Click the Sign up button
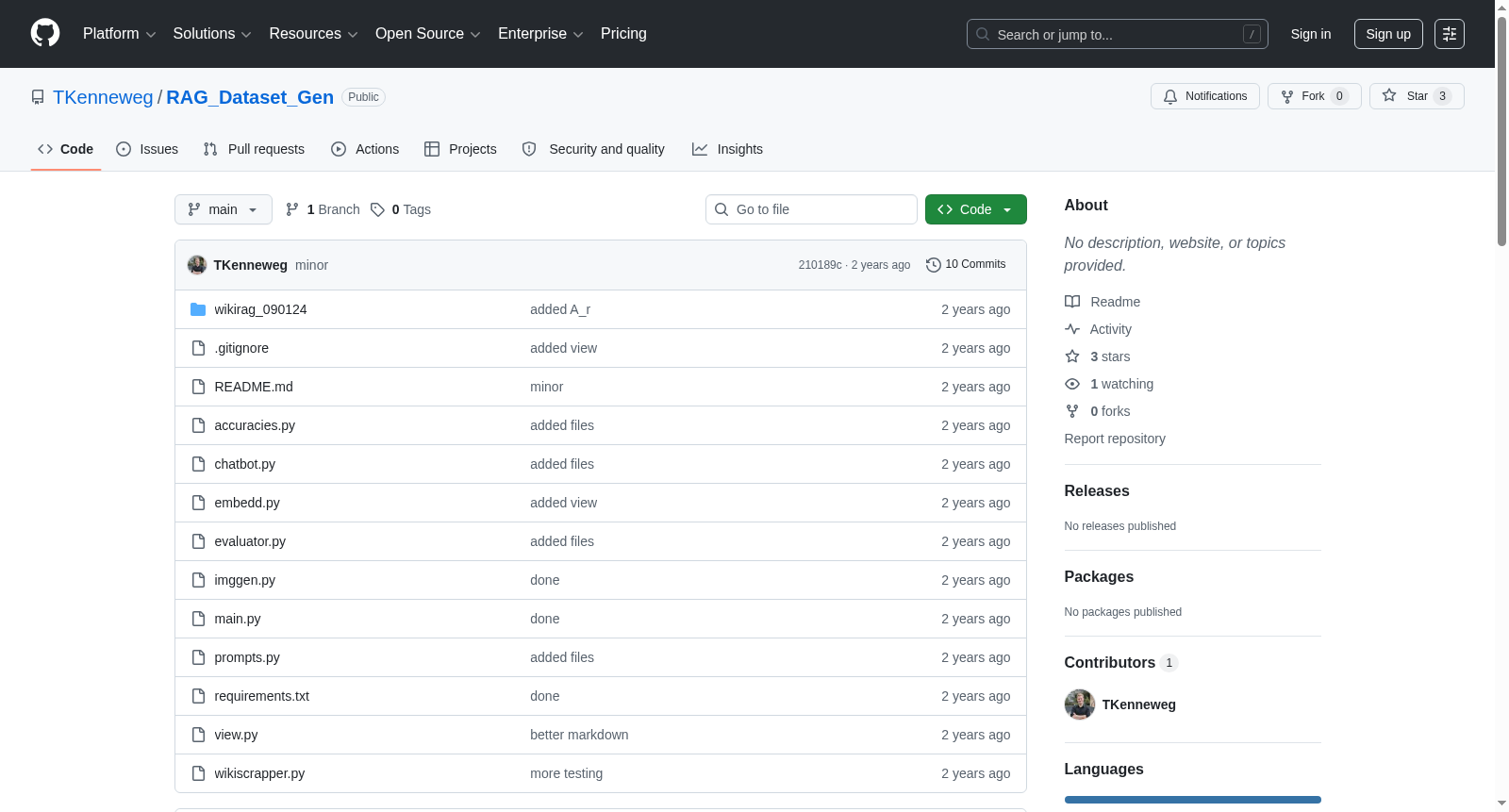 pyautogui.click(x=1388, y=34)
